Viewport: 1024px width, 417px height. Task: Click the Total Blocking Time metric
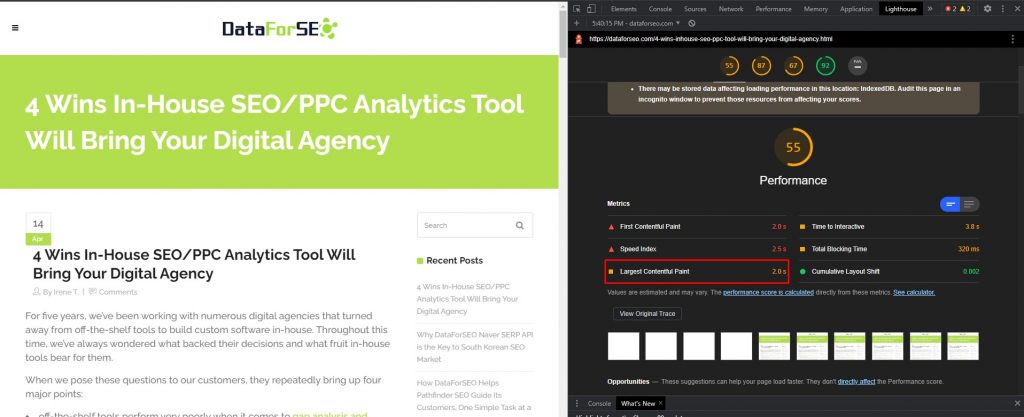[889, 249]
